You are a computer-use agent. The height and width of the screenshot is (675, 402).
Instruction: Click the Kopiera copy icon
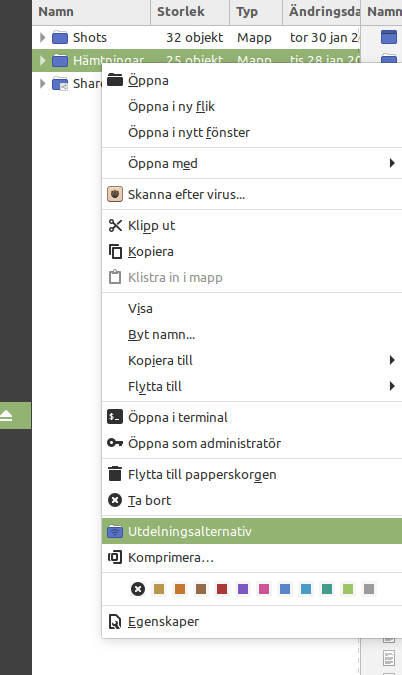coord(115,251)
